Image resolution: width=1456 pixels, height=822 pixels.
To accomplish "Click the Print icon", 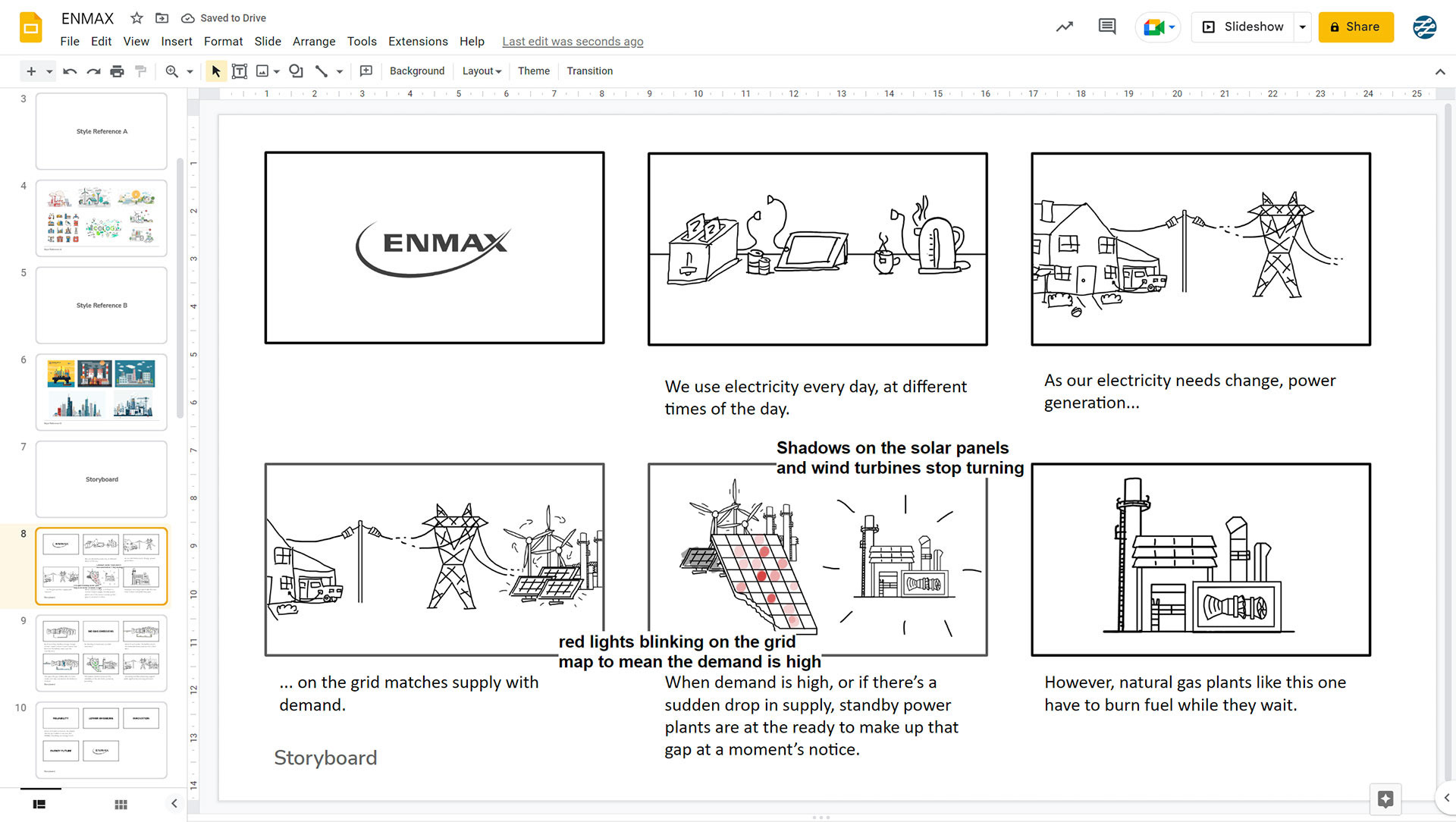I will pos(117,71).
